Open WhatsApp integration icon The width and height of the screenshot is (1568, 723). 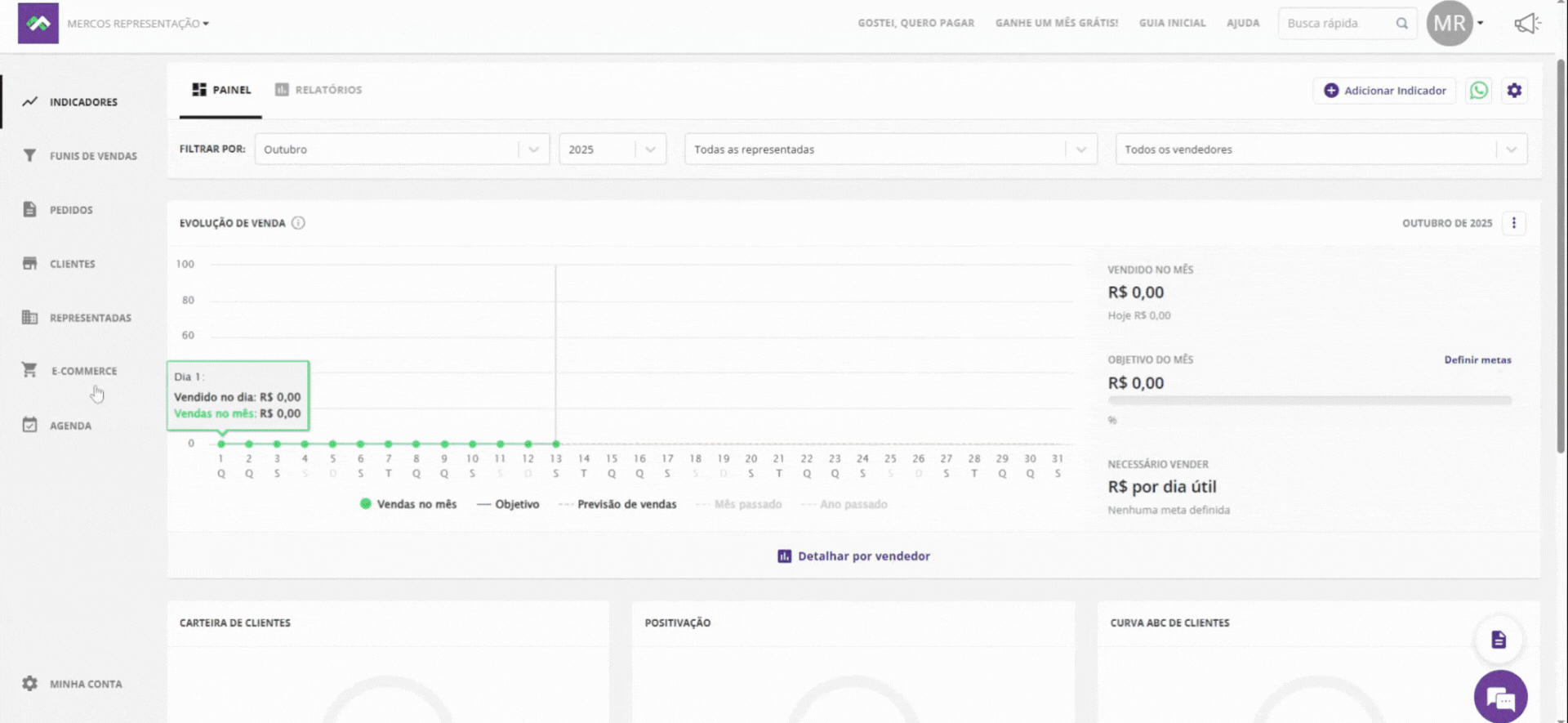click(x=1478, y=91)
